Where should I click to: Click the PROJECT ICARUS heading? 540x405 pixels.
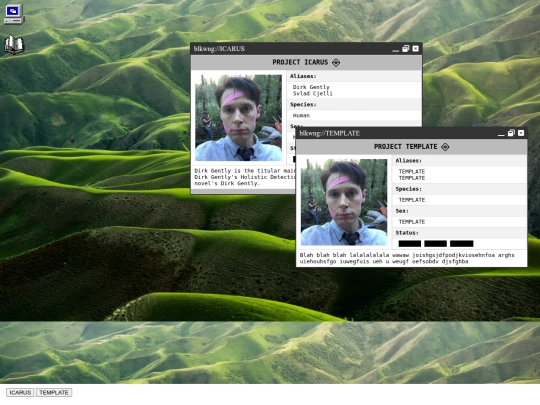[300, 62]
